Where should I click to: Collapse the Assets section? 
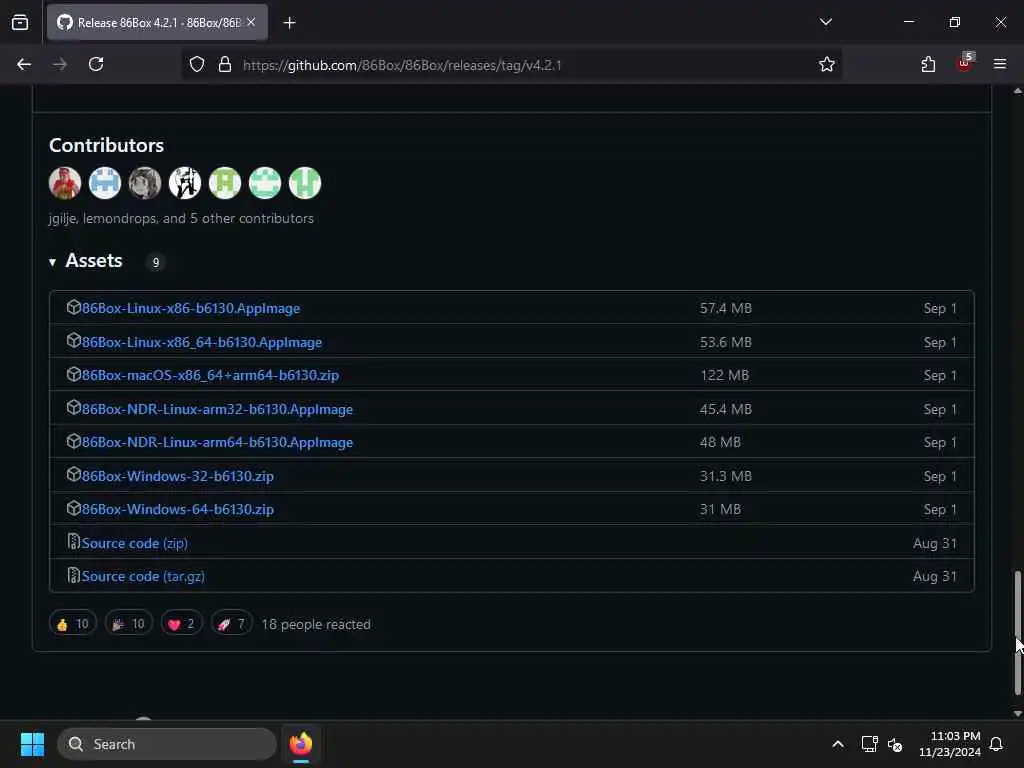(86, 261)
